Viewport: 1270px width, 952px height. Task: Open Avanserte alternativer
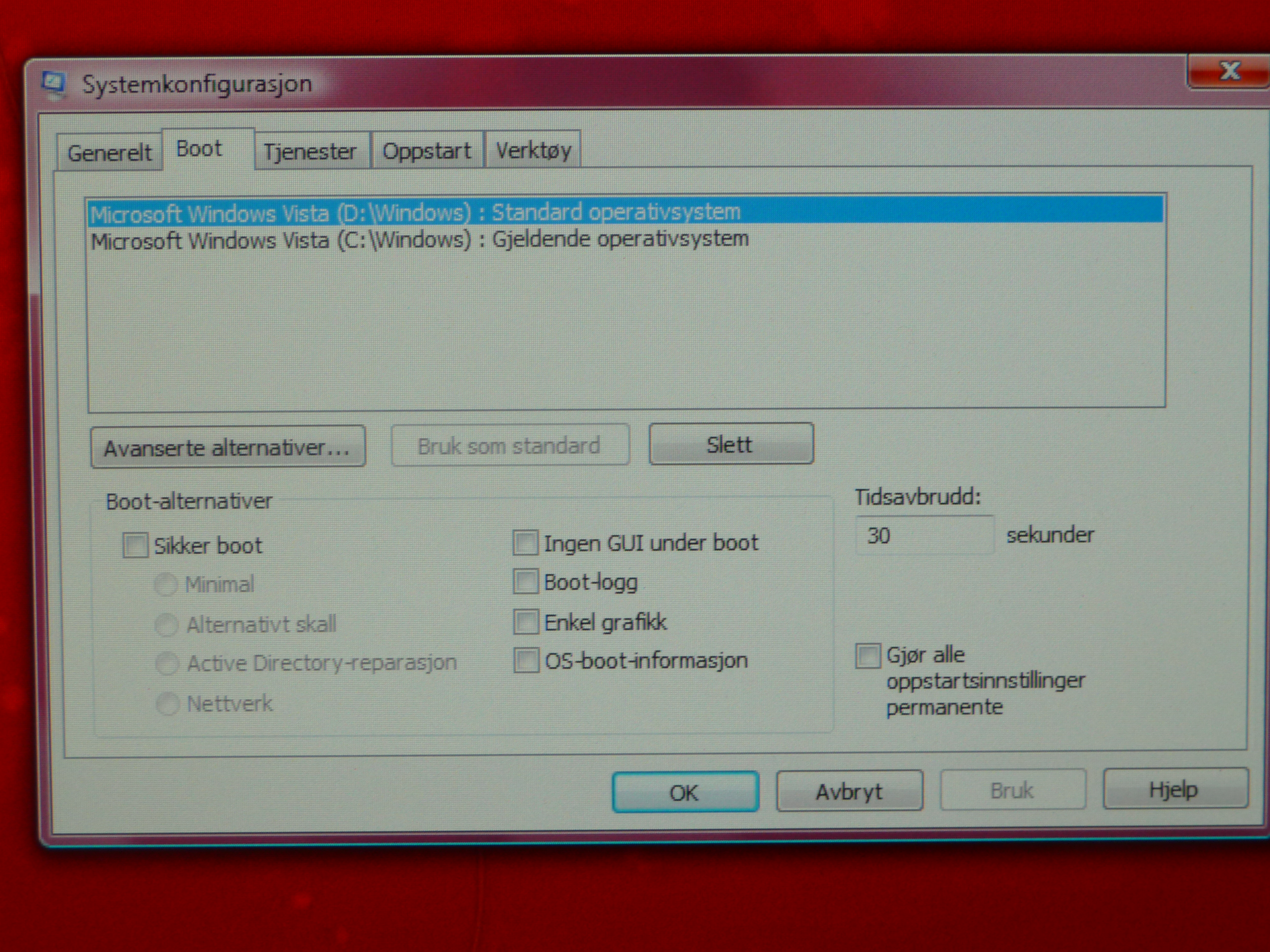(228, 447)
